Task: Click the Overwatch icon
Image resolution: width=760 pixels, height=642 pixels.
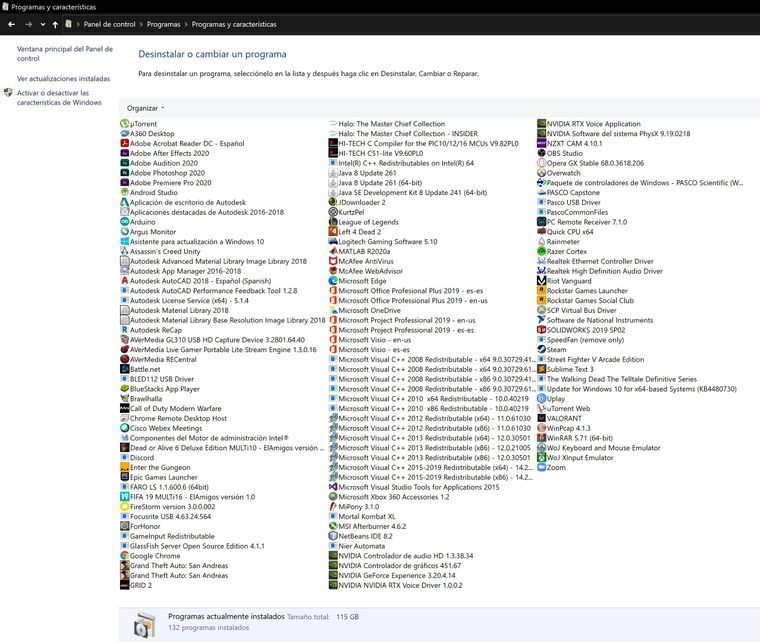Action: point(541,173)
